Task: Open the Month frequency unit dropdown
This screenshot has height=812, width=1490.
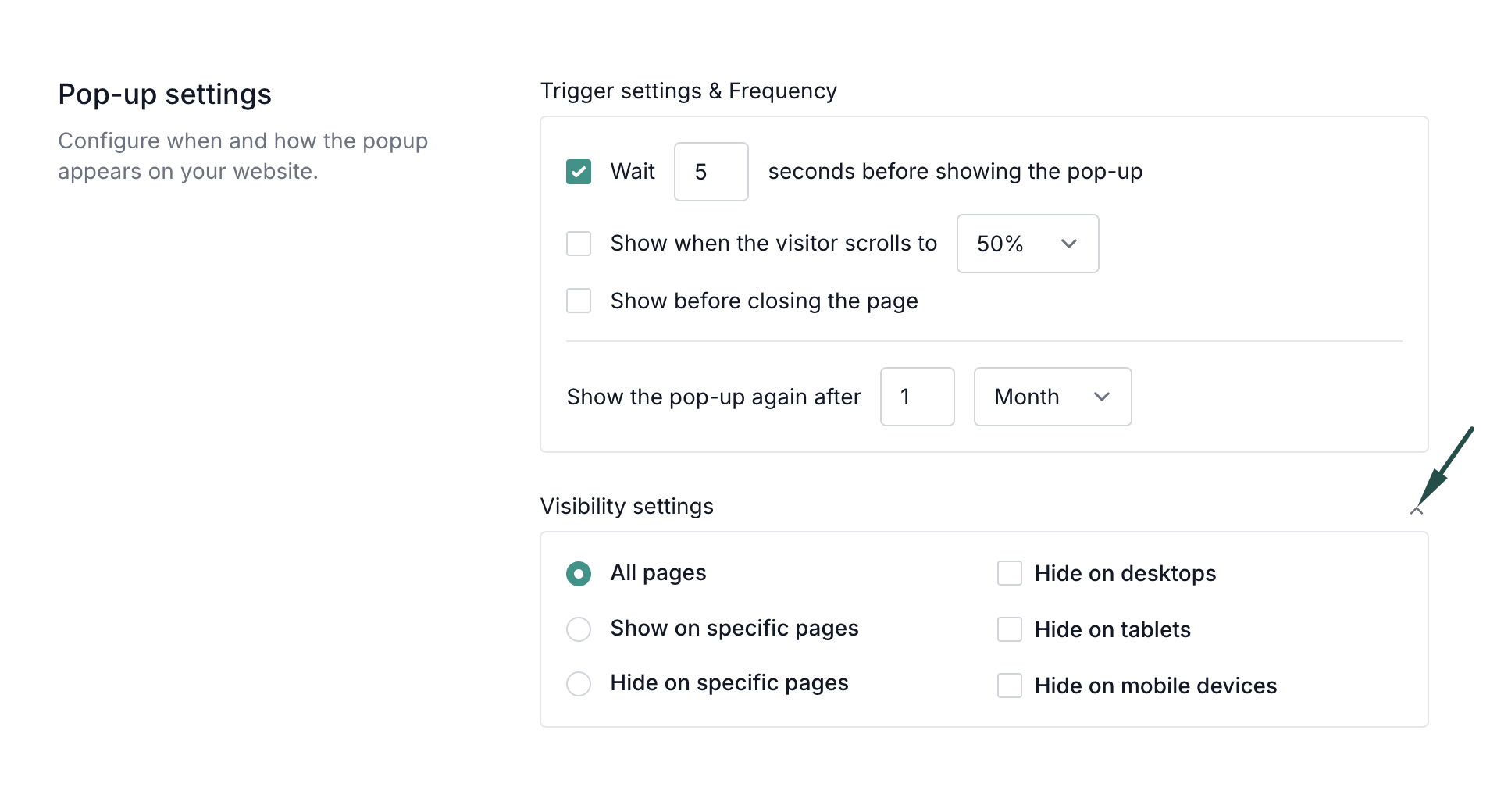Action: coord(1052,397)
